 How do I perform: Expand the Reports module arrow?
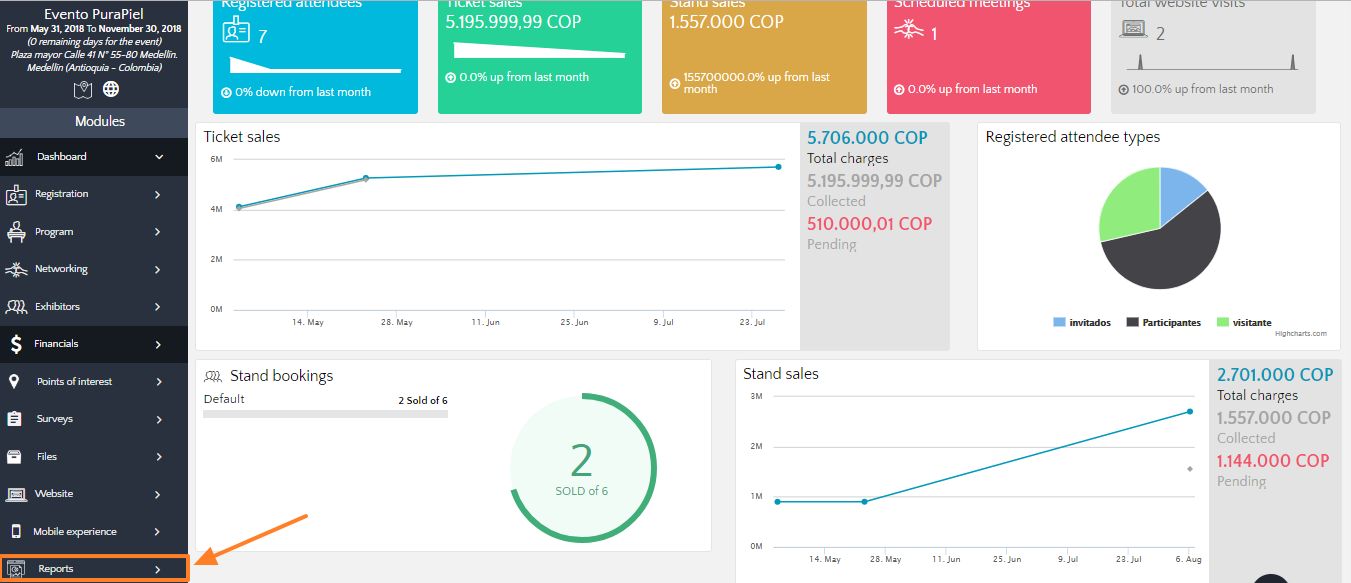pos(158,570)
